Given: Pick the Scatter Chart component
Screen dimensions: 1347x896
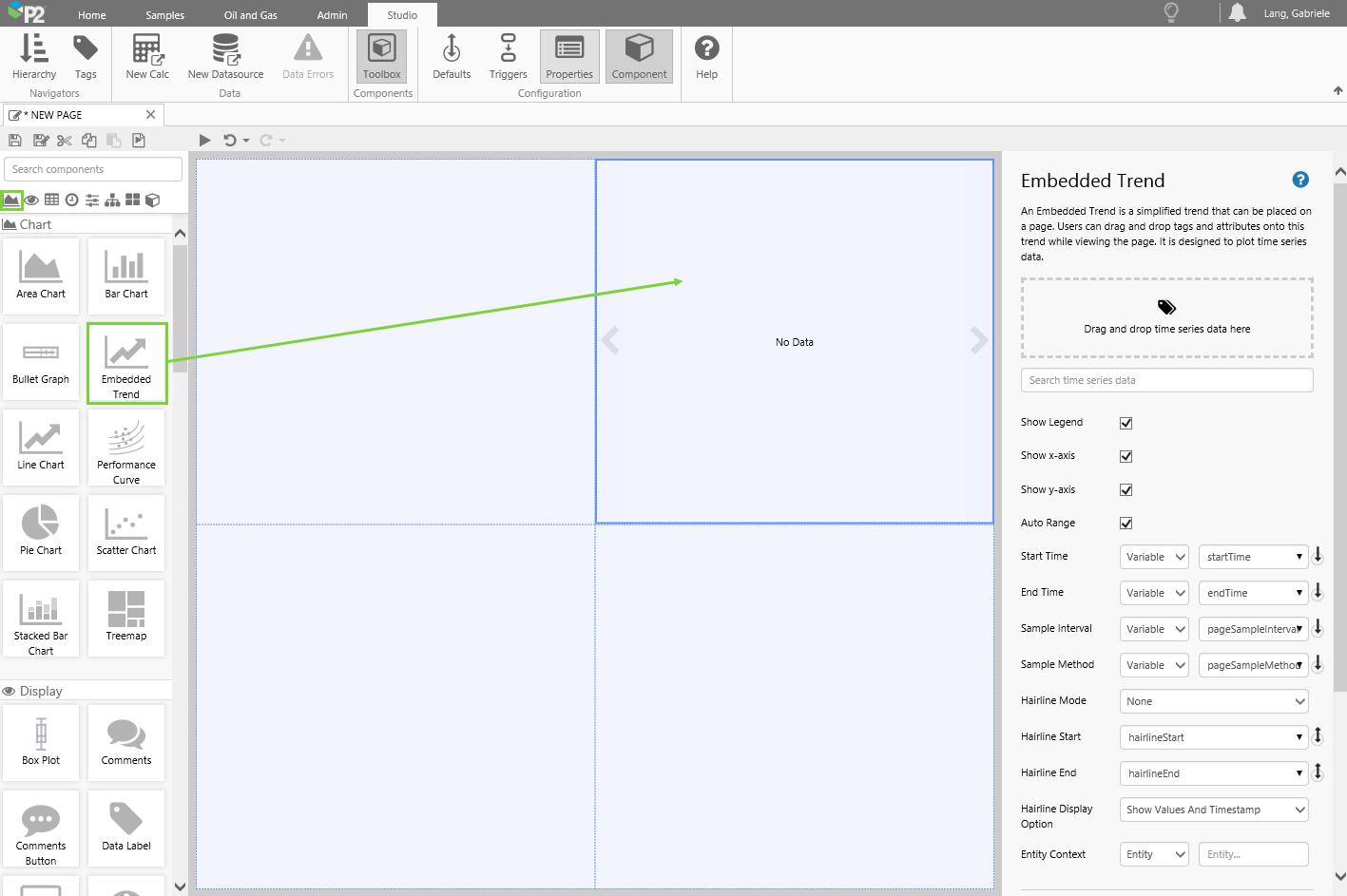Looking at the screenshot, I should coord(126,533).
